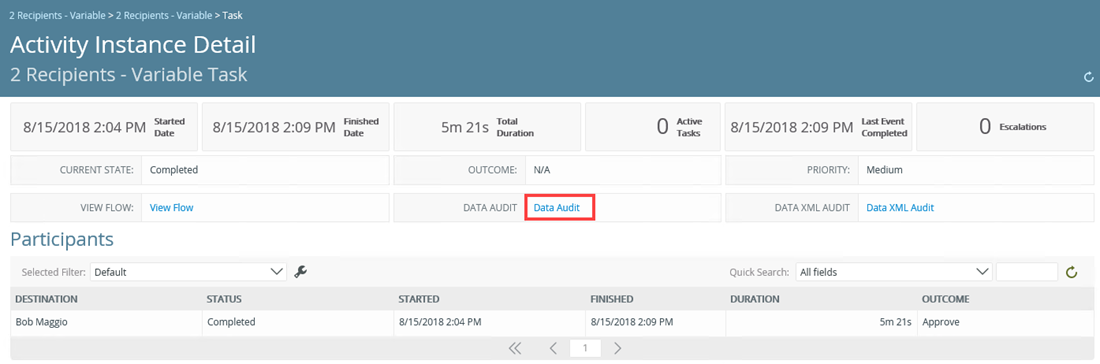Click the page number box
The width and height of the screenshot is (1100, 364).
click(585, 348)
